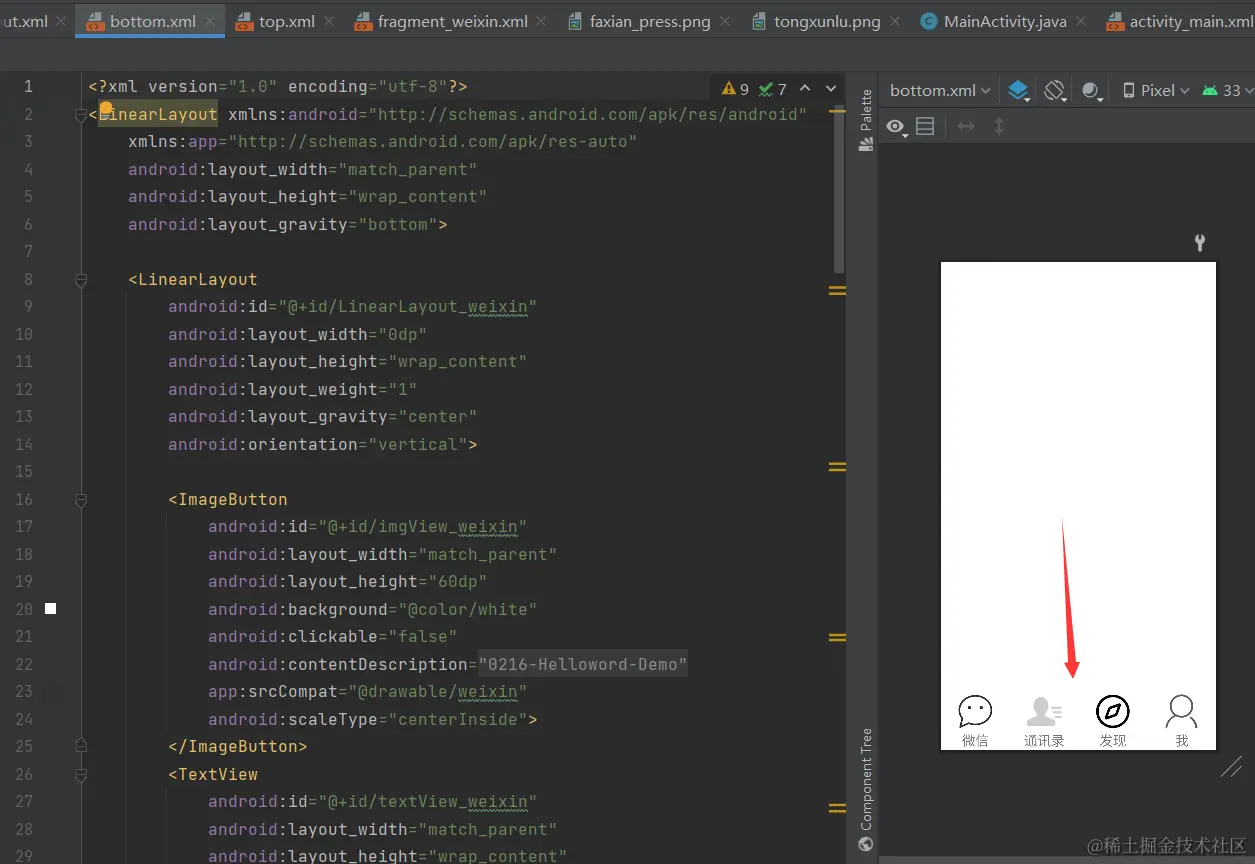Collapse the ImageButton fold at line 16

[82, 500]
